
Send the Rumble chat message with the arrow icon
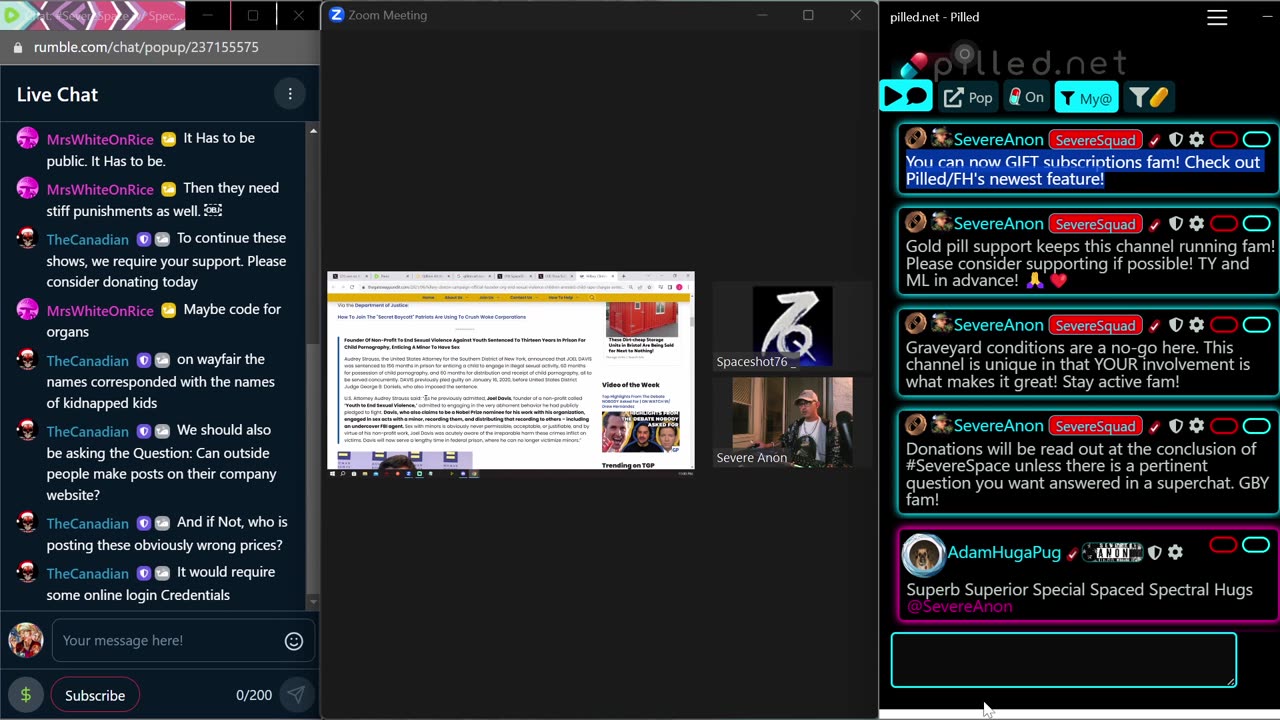tap(296, 695)
